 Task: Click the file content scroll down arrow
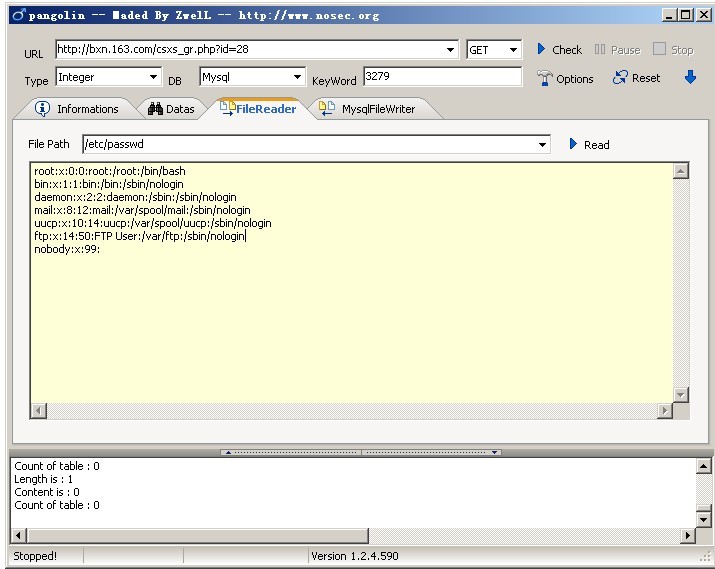pyautogui.click(x=680, y=395)
